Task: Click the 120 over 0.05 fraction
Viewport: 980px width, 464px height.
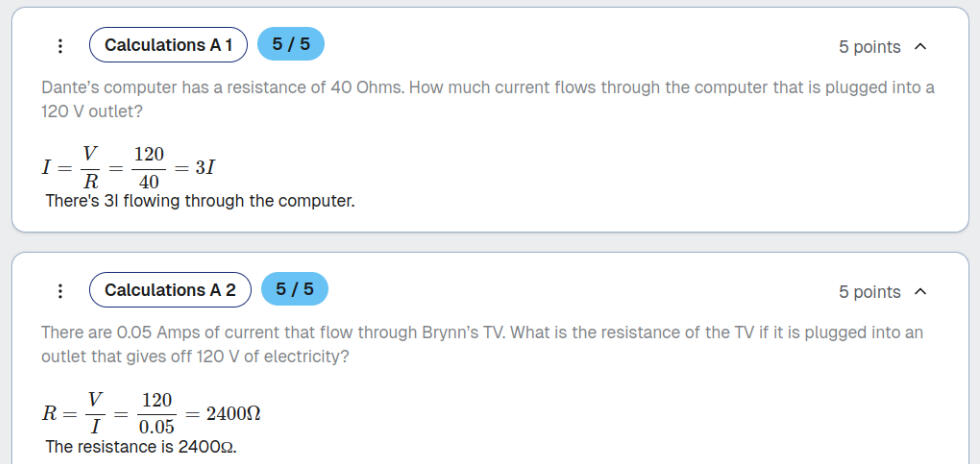Action: point(156,412)
